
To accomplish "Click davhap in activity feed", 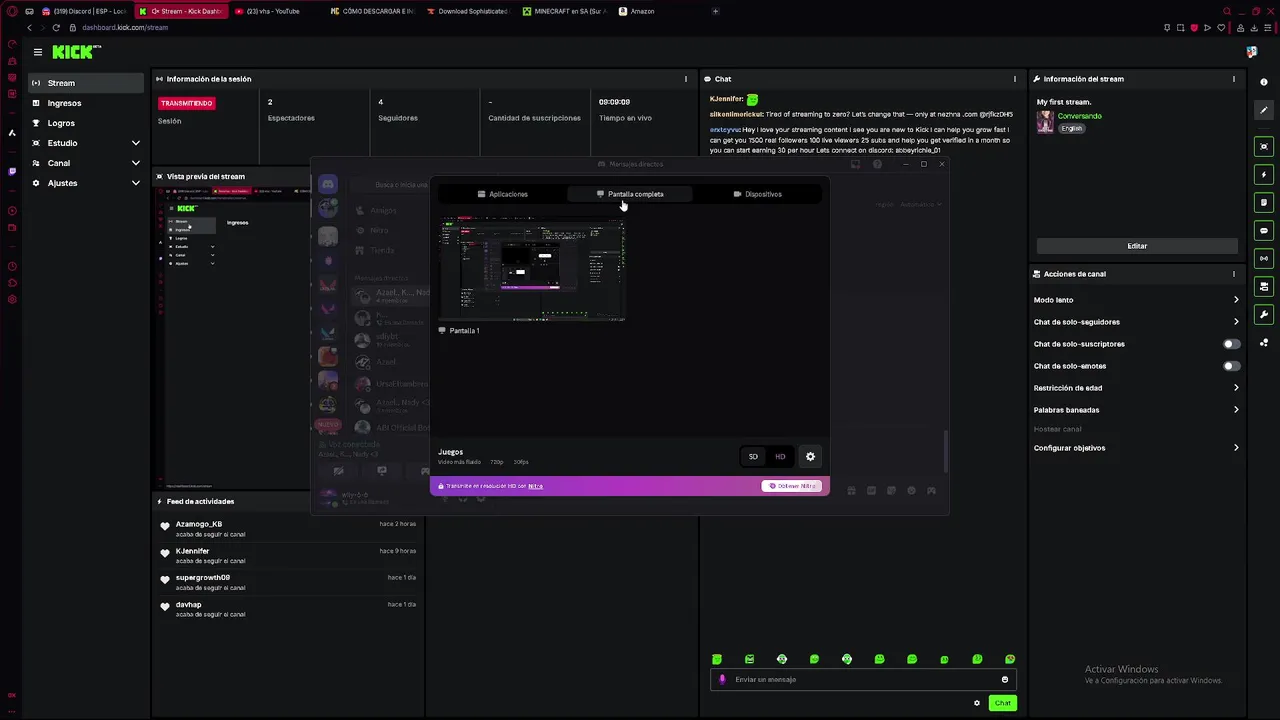I will [189, 605].
